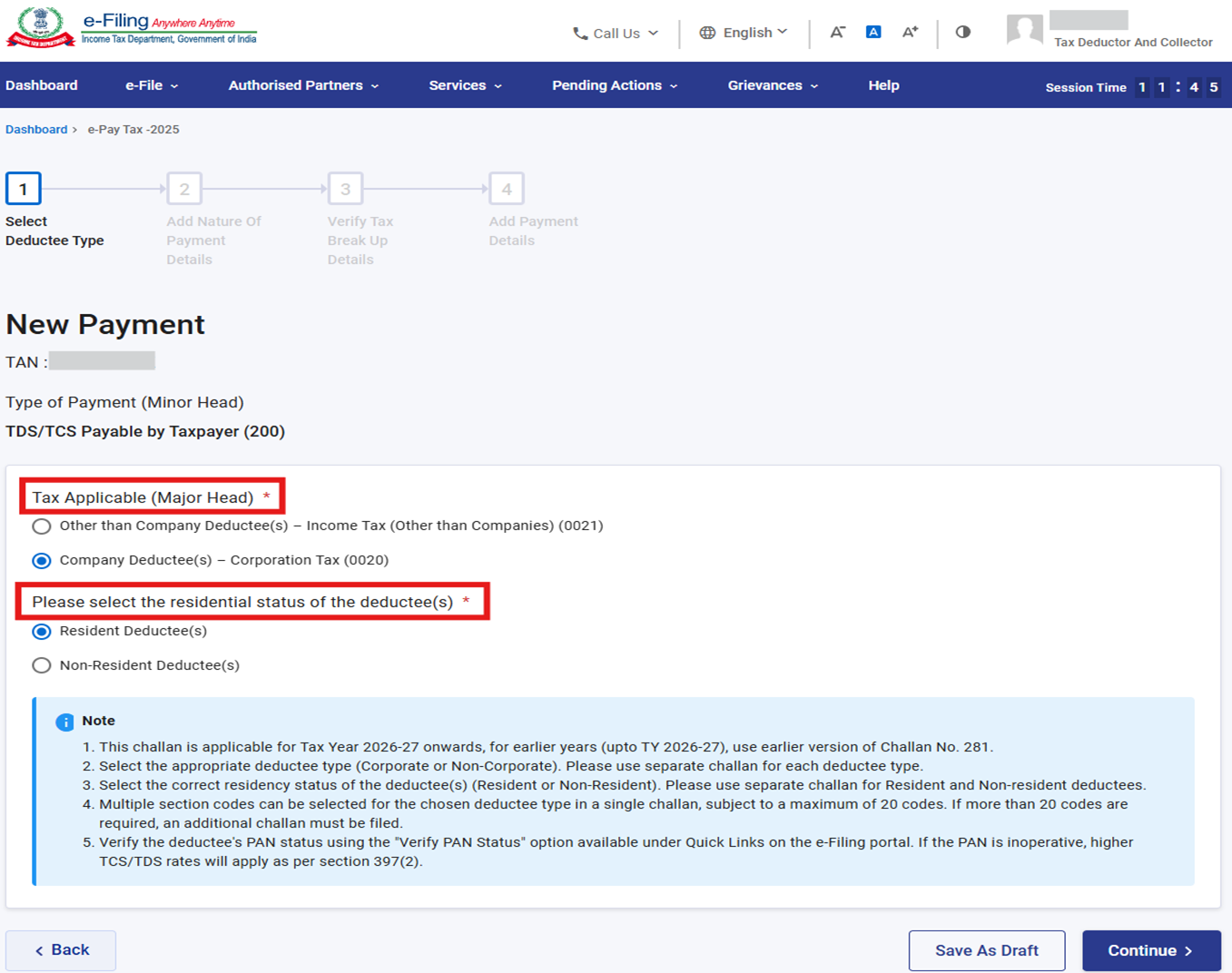Click the e-Filing Income Tax Department logo
Image resolution: width=1232 pixels, height=973 pixels.
click(132, 27)
